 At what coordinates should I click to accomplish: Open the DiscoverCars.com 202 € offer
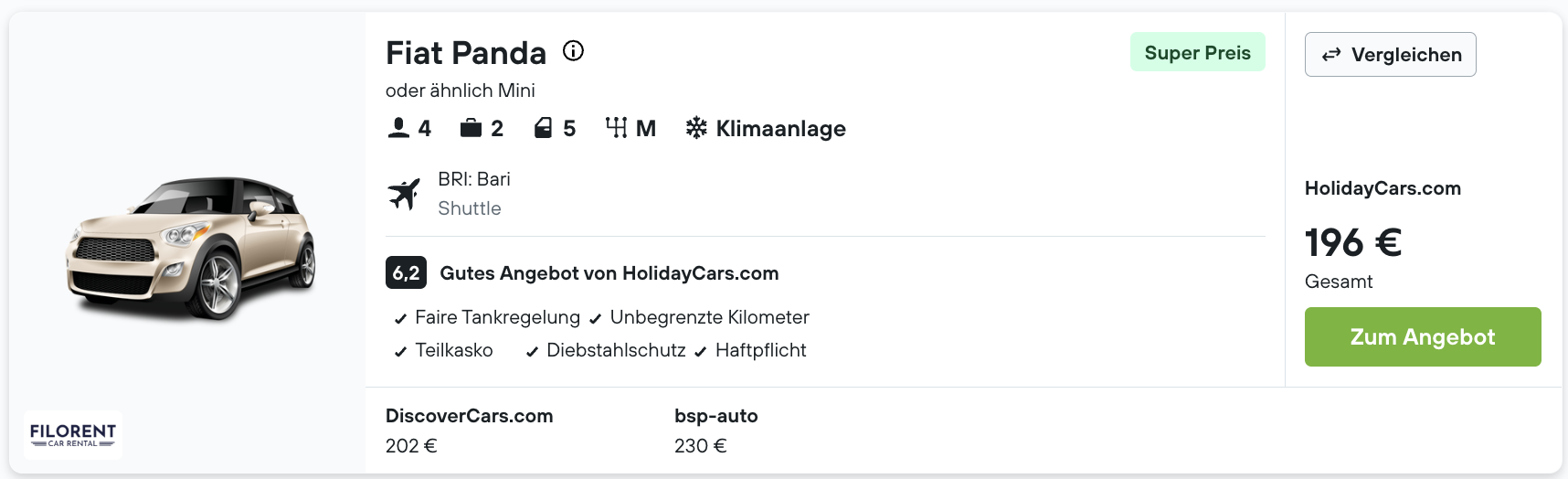tap(469, 431)
